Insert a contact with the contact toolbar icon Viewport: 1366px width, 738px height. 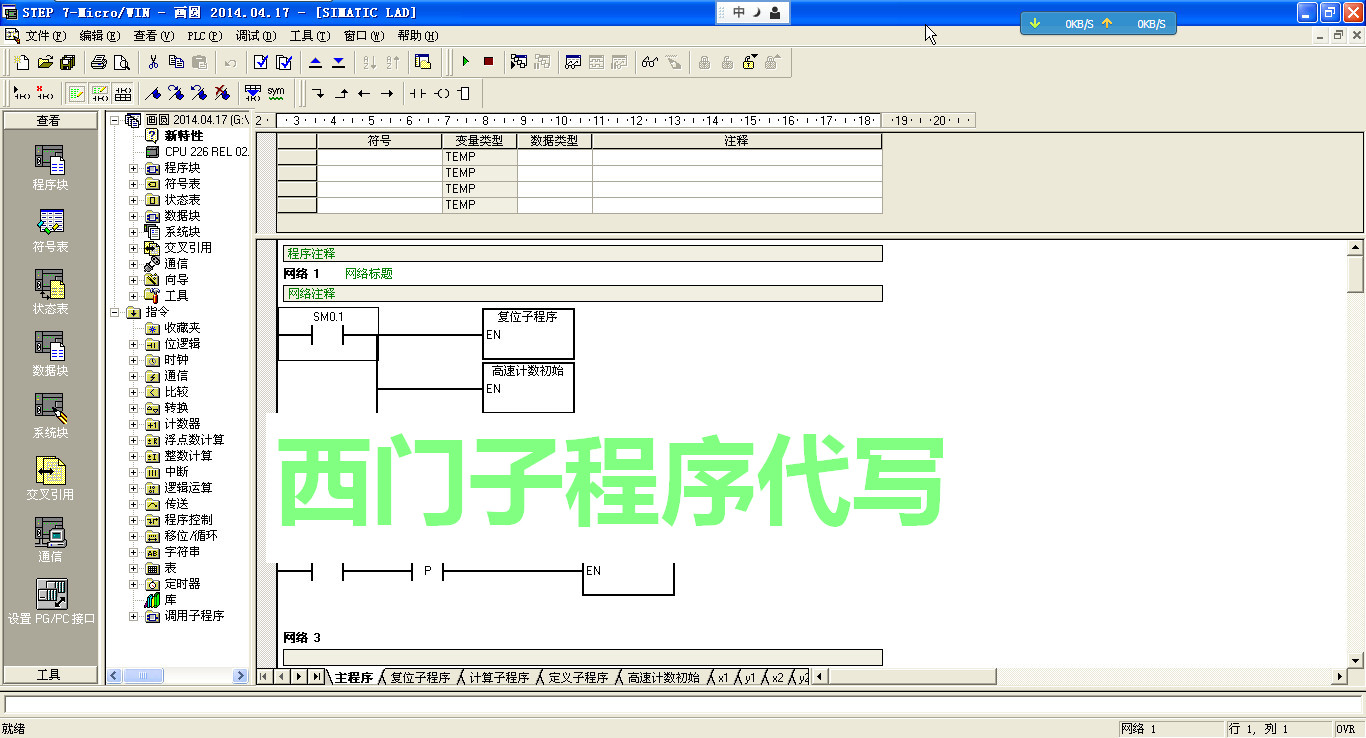[418, 94]
